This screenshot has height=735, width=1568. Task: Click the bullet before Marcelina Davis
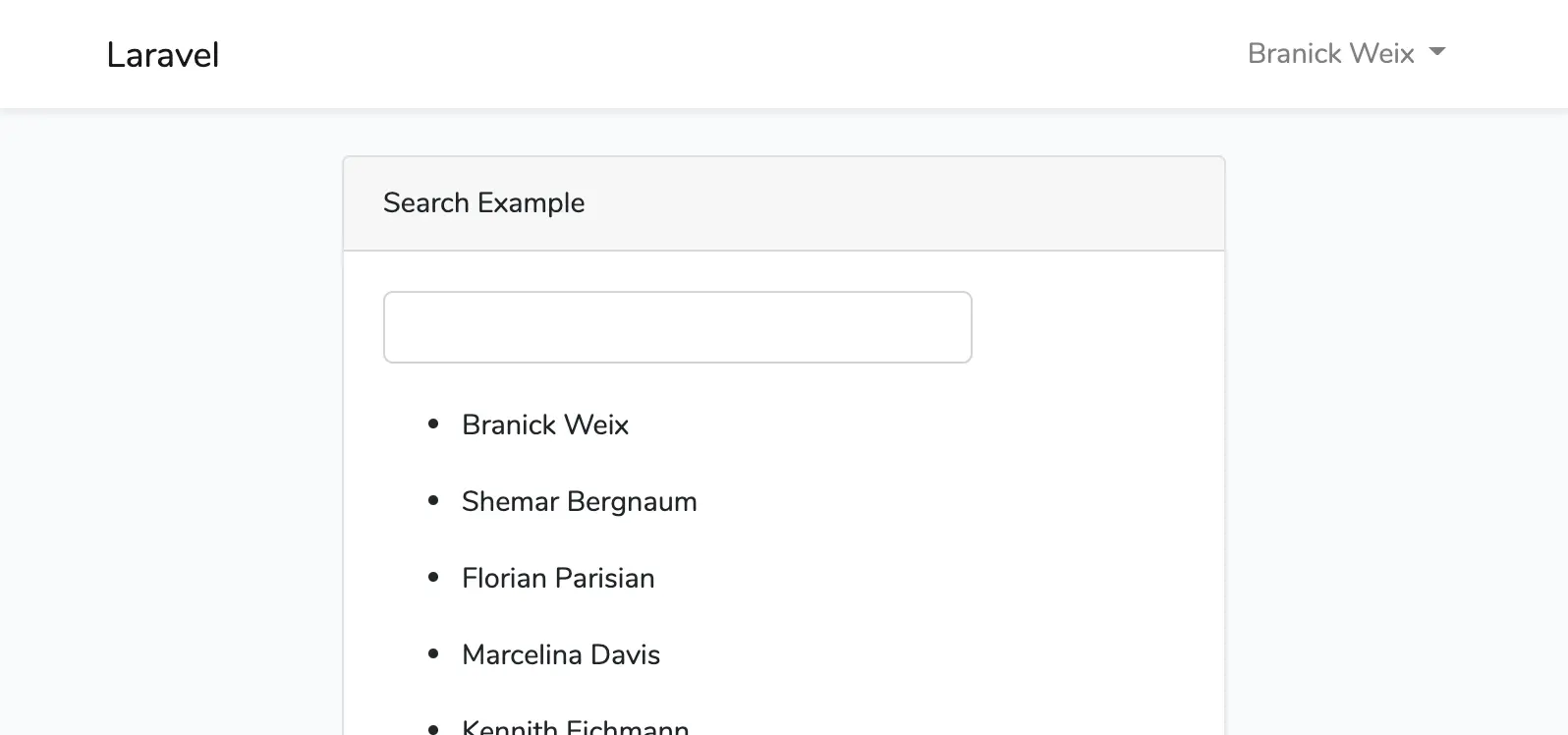pyautogui.click(x=433, y=653)
